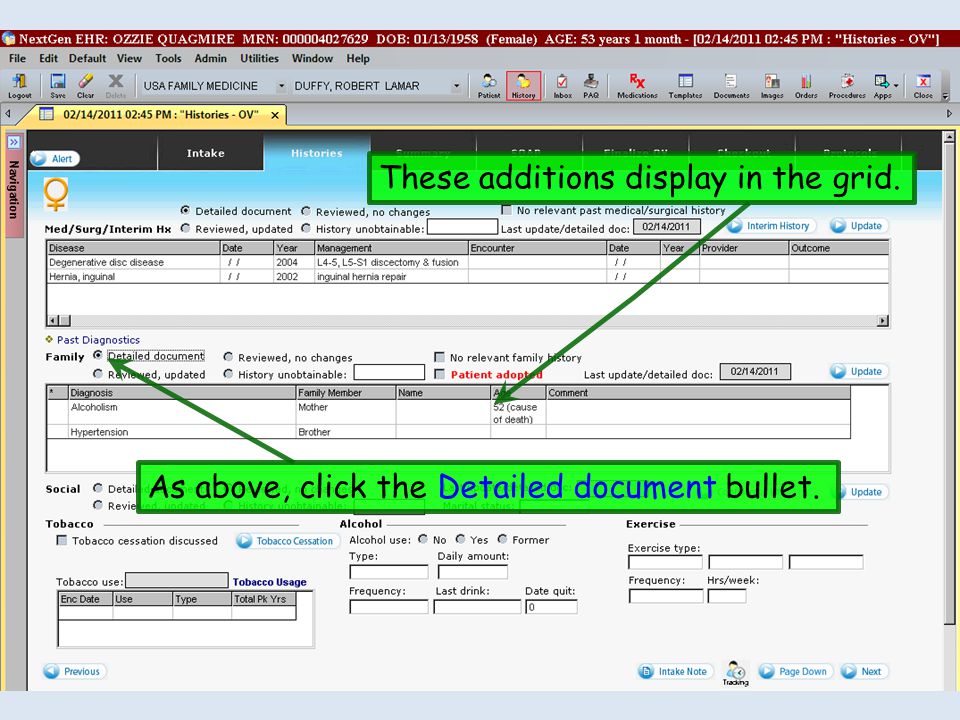The width and height of the screenshot is (960, 720).
Task: Open the Help menu
Action: 358,58
